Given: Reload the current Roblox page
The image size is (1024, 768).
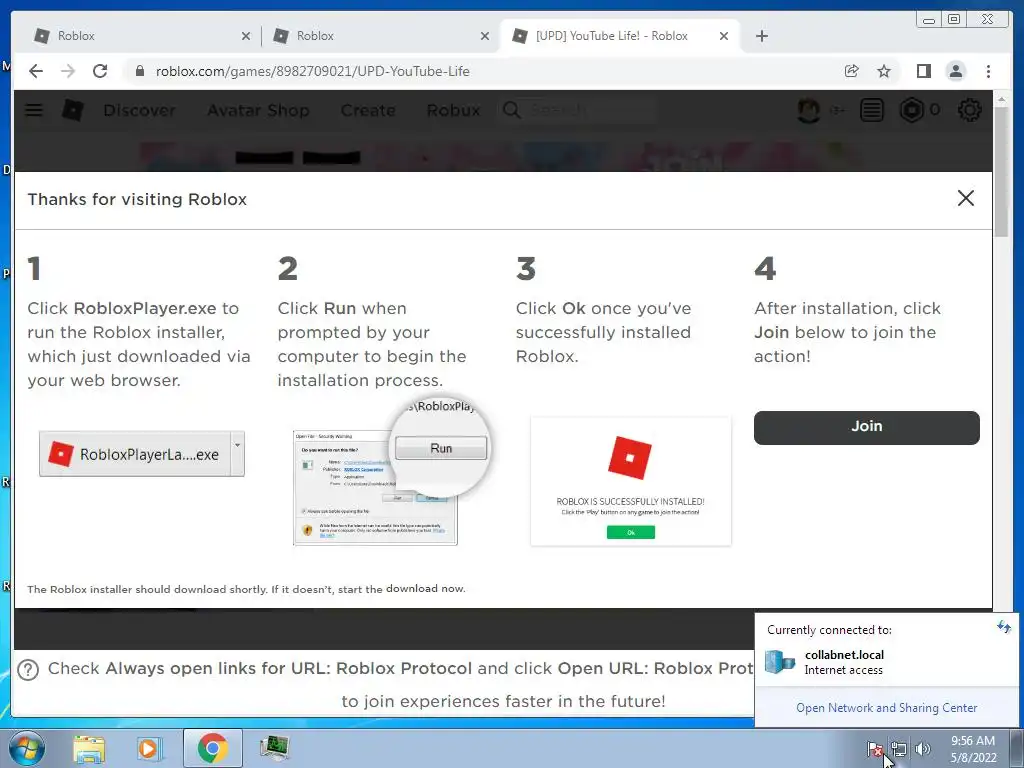Looking at the screenshot, I should click(x=100, y=71).
